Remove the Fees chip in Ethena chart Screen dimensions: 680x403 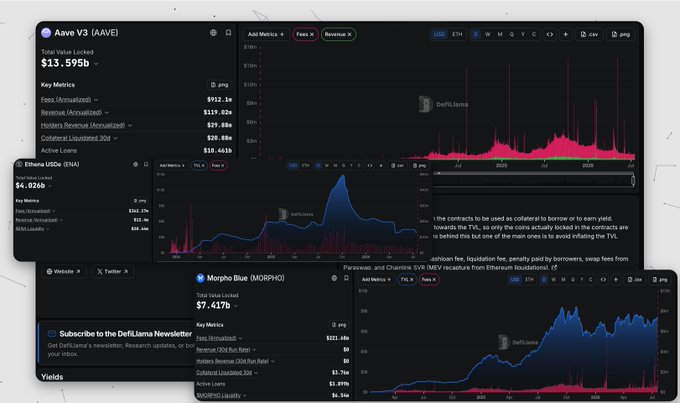click(222, 166)
